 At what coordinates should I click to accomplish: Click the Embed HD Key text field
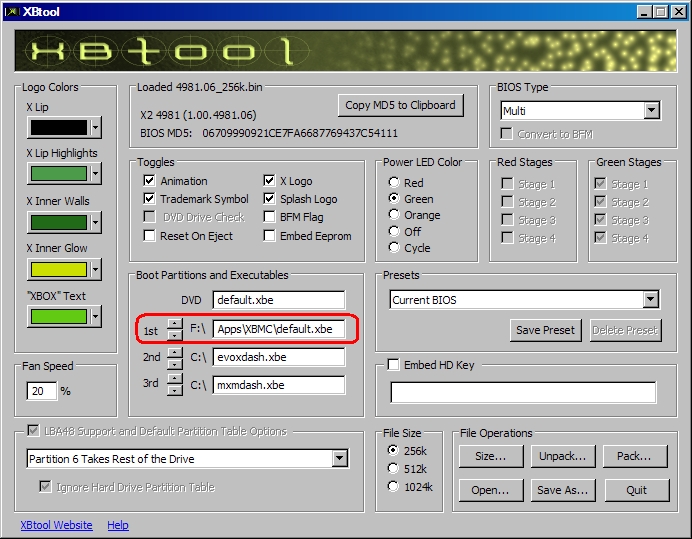click(x=523, y=392)
